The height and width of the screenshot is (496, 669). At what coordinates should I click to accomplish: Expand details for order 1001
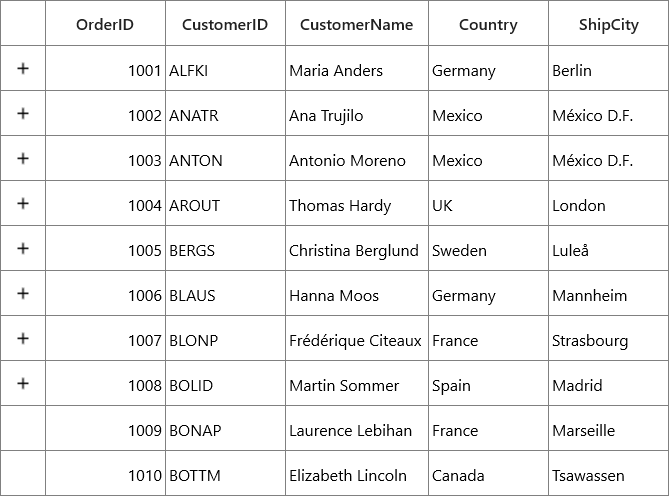pyautogui.click(x=23, y=68)
